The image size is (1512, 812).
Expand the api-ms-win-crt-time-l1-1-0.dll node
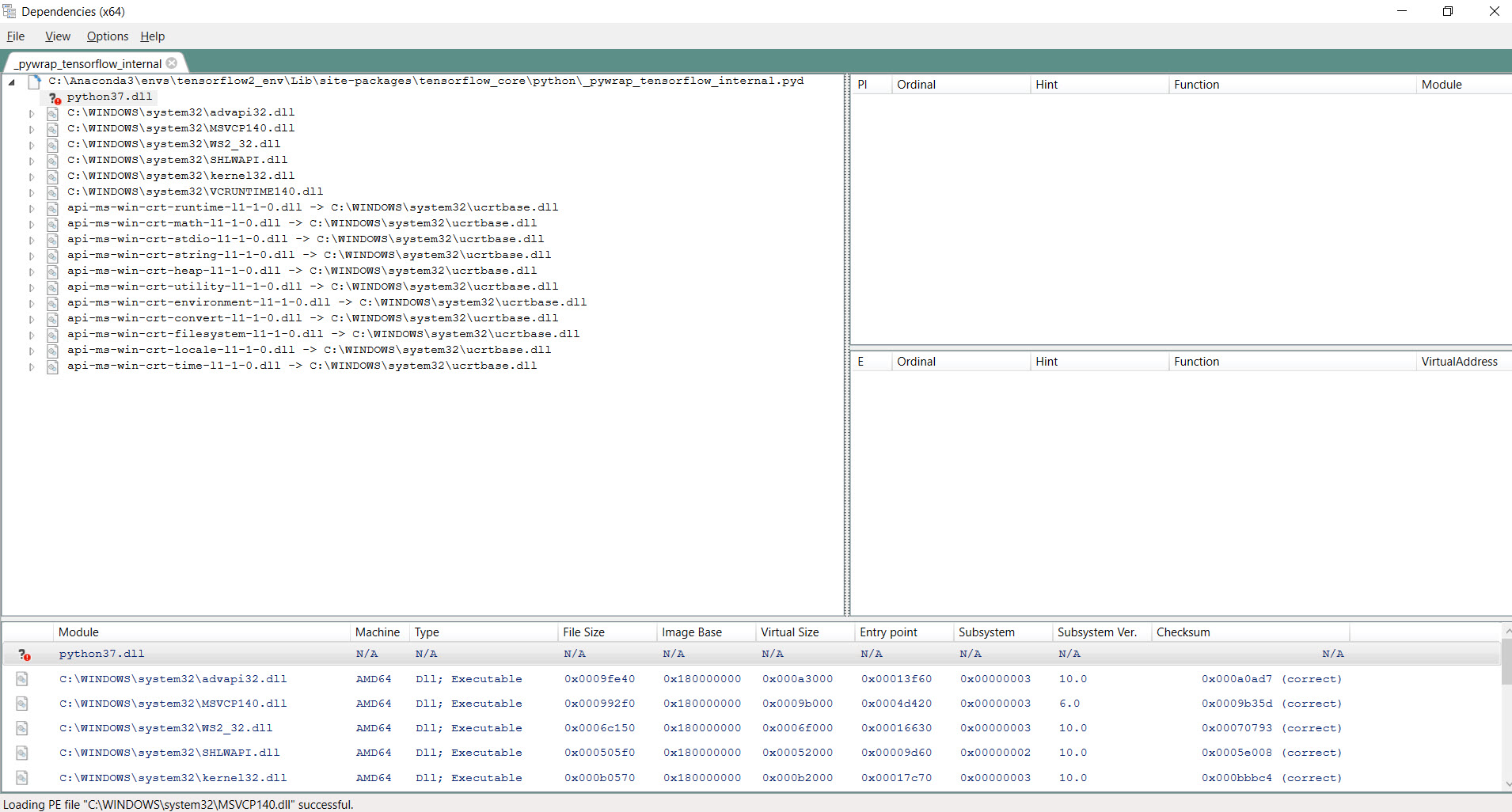(31, 366)
